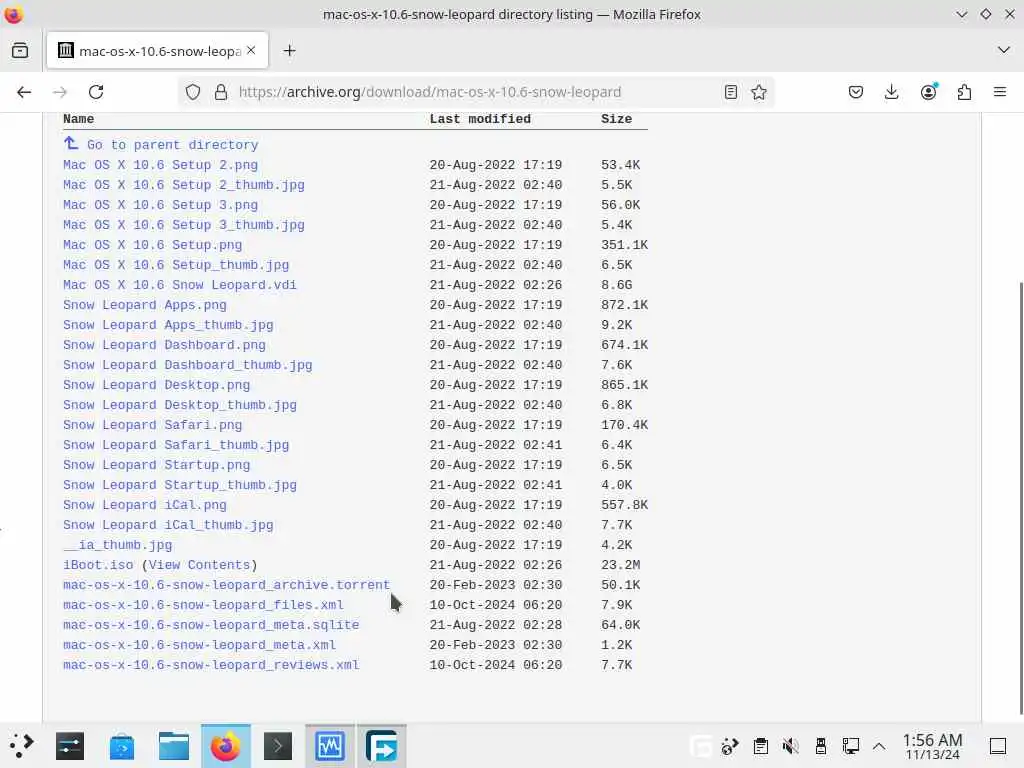1024x768 pixels.
Task: Go back to the previous page
Action: pos(24,92)
